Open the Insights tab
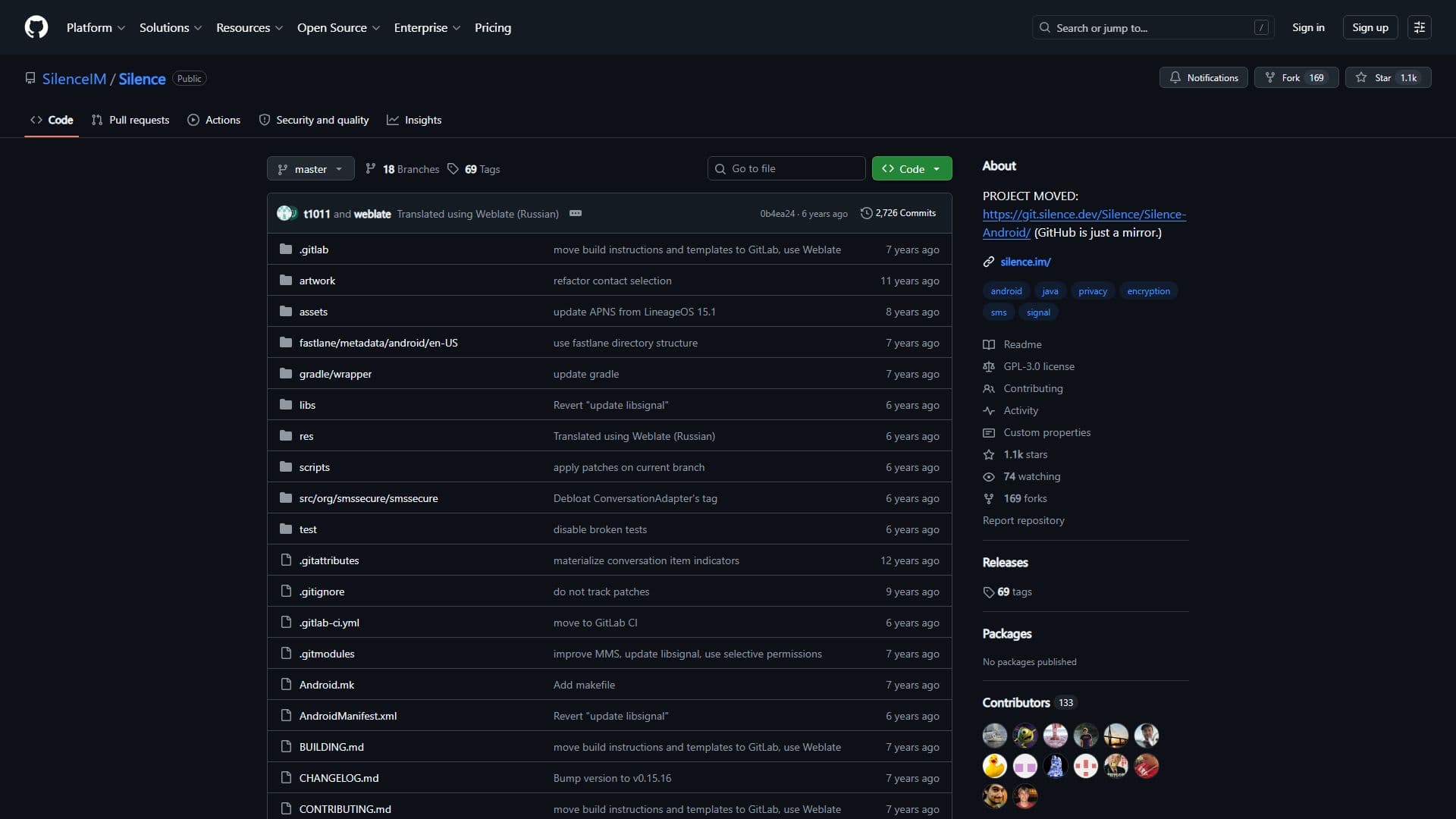 (x=414, y=120)
